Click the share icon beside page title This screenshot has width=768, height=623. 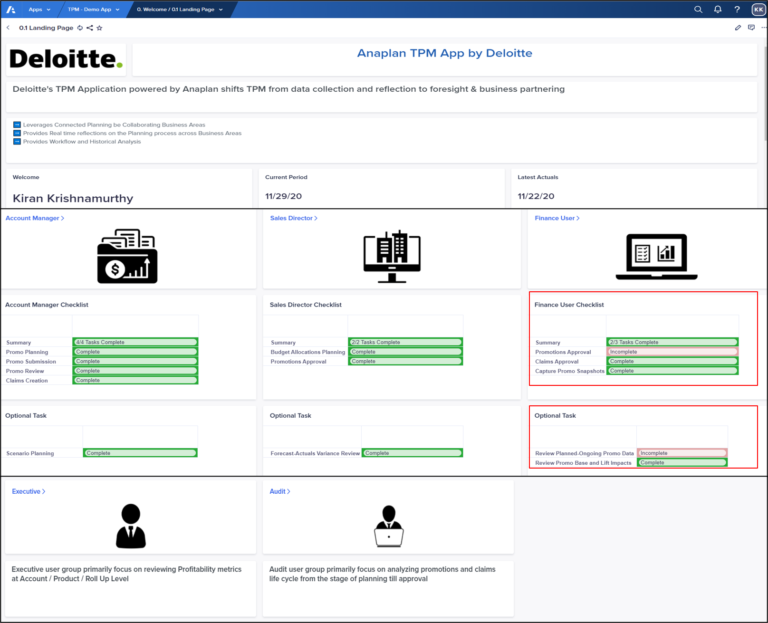click(90, 28)
